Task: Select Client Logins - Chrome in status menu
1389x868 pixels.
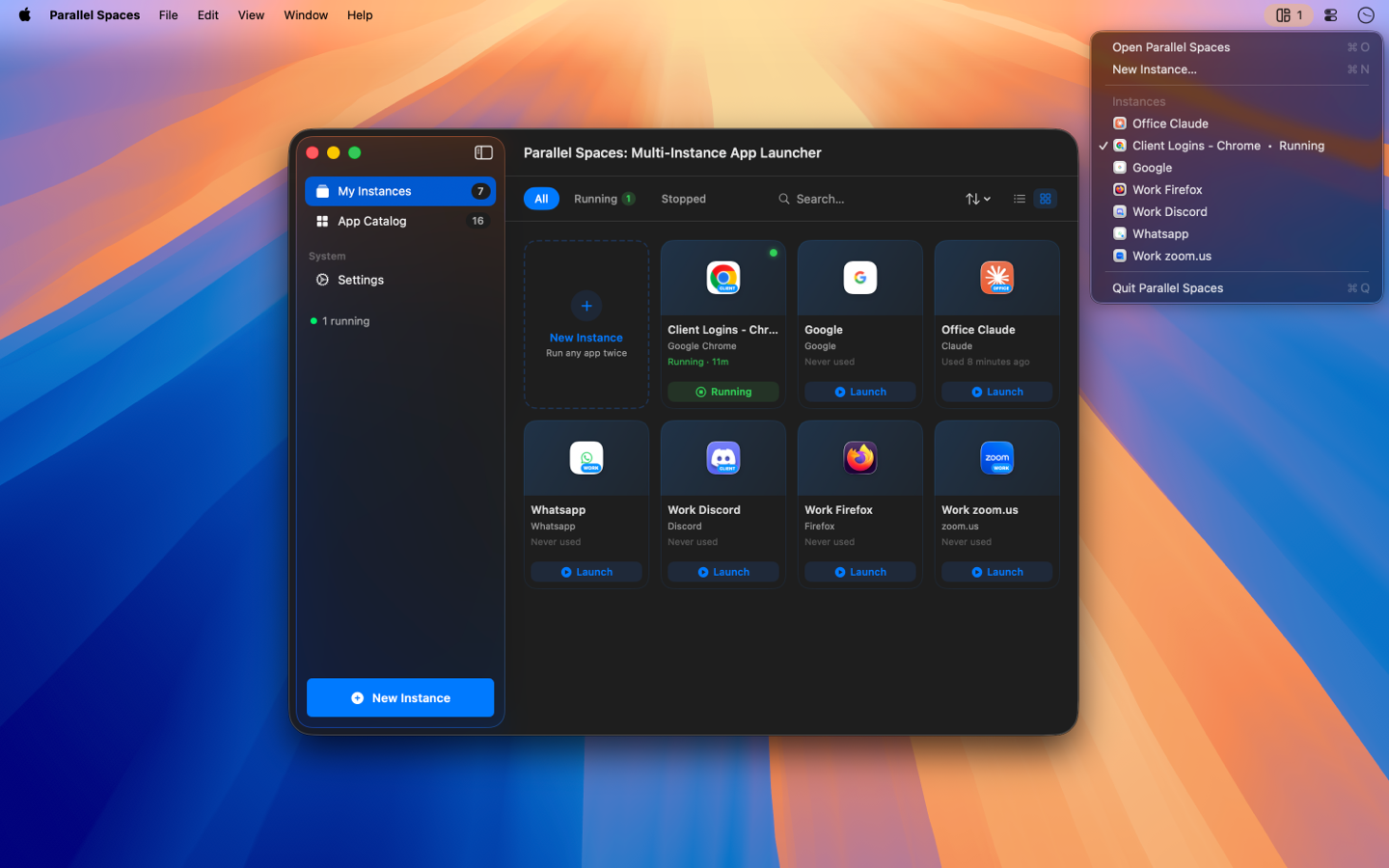Action: click(x=1237, y=146)
